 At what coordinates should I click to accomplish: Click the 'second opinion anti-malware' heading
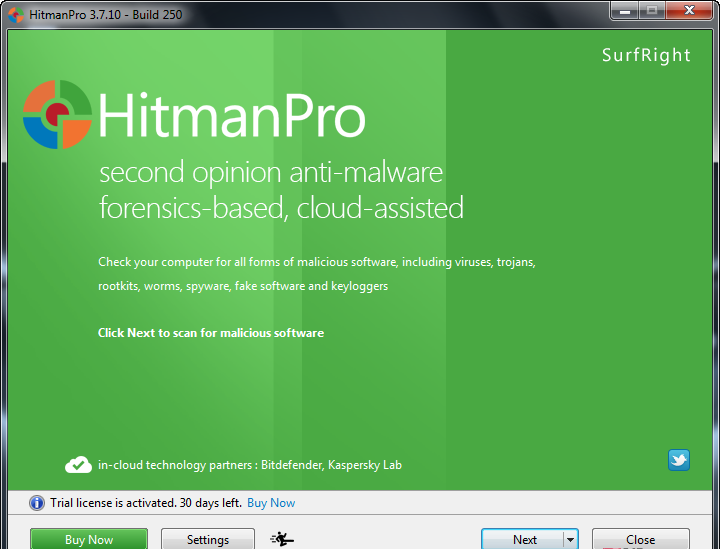[x=271, y=172]
